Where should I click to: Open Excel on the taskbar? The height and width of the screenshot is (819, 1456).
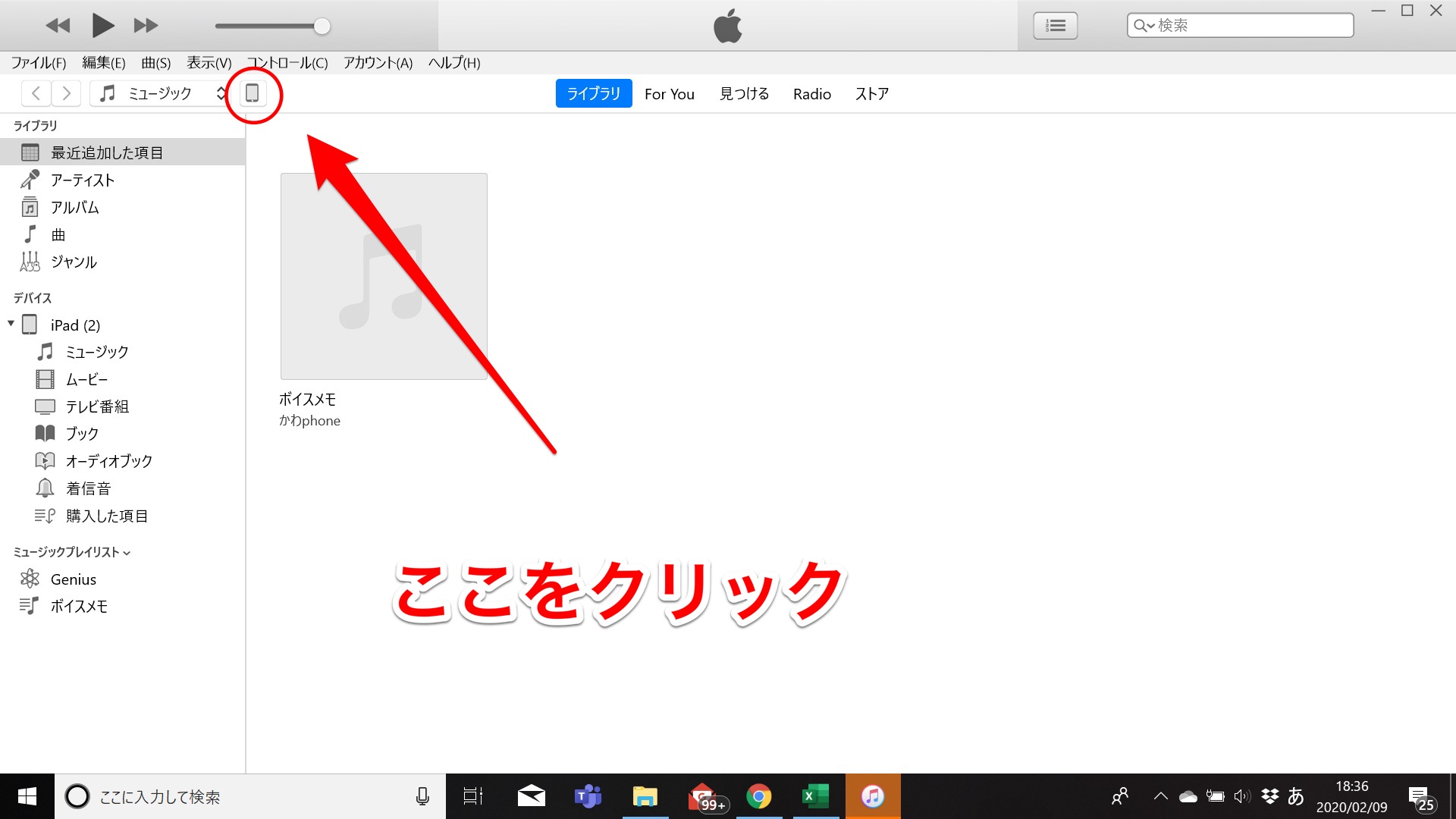(x=815, y=796)
